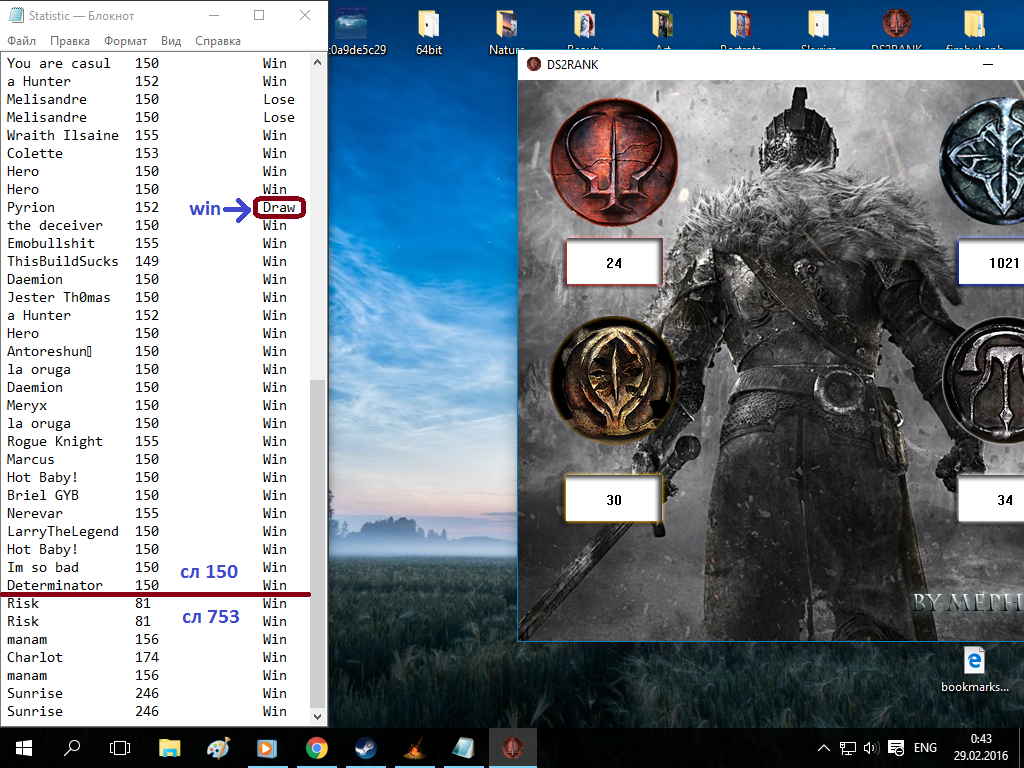Click the 'LarryTheLegend' entry
Screen dimensions: 1024x768
click(63, 532)
